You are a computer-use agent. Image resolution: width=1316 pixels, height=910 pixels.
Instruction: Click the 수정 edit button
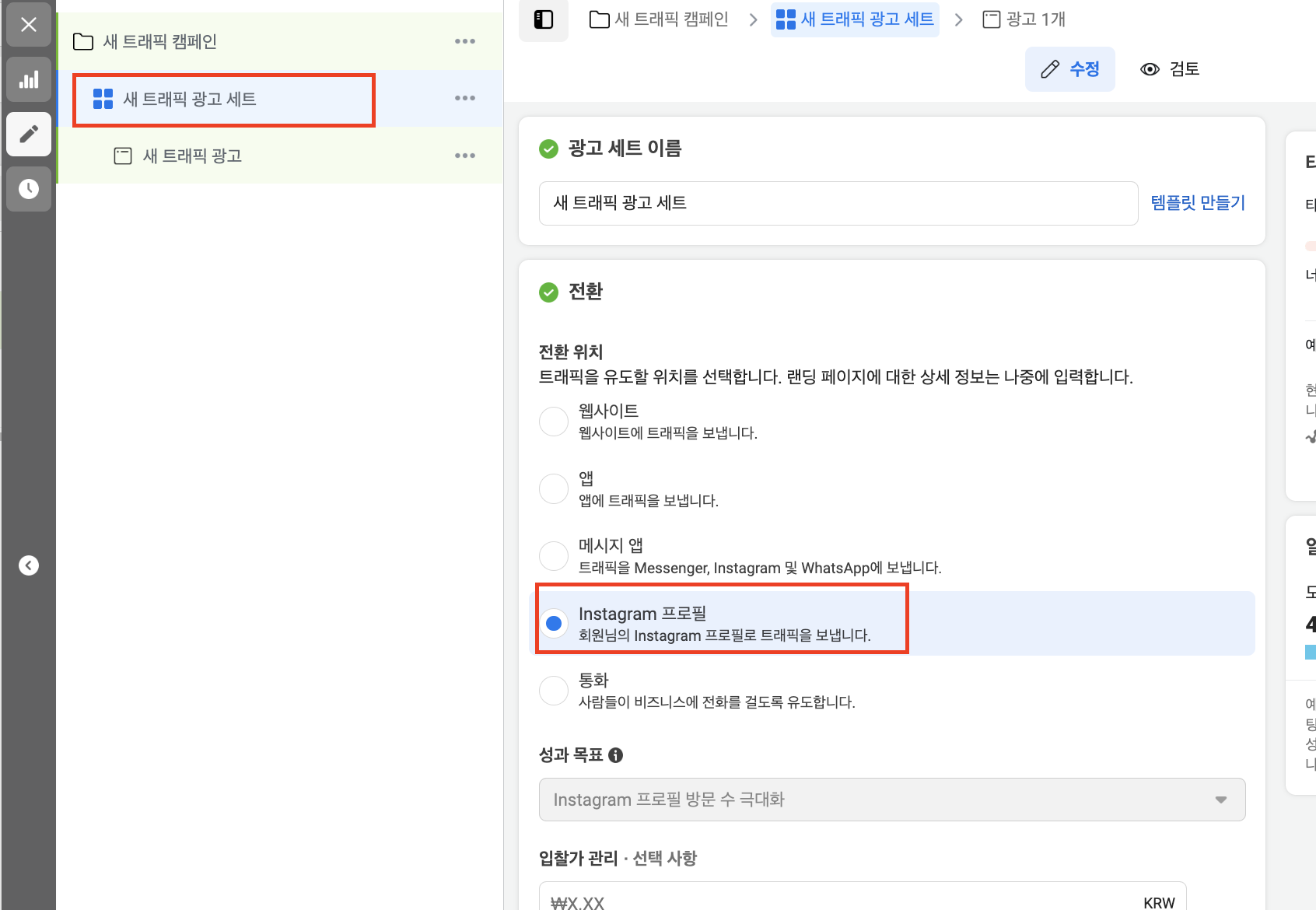[1070, 68]
